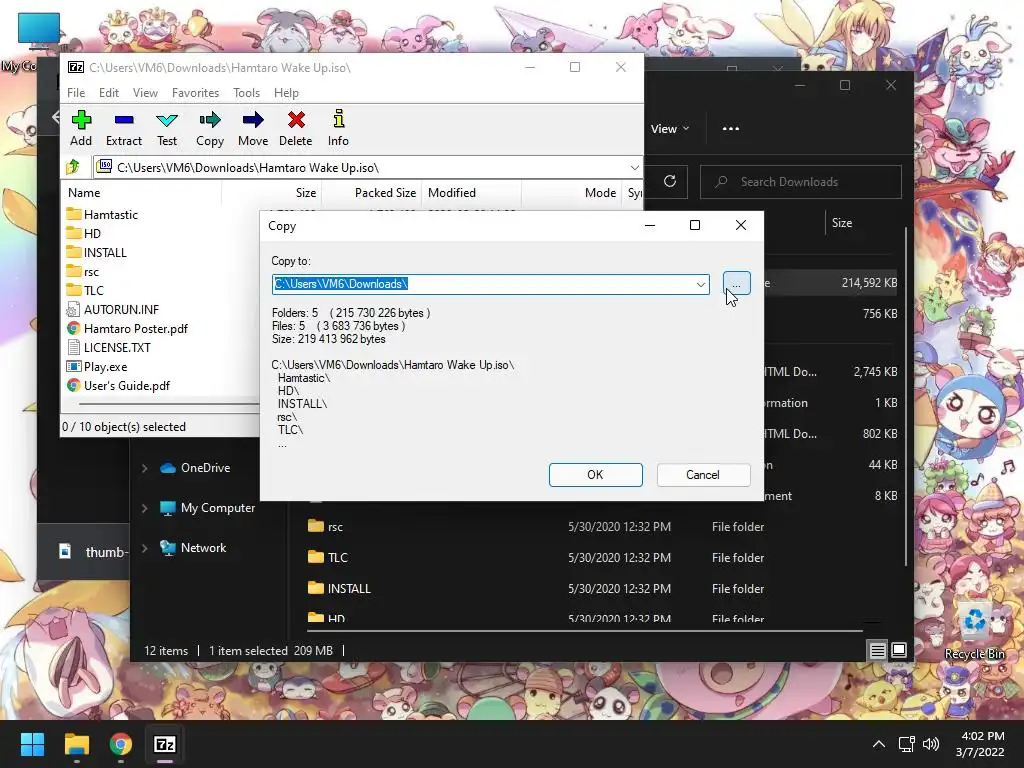Click the browse (...) button in Copy dialog
Viewport: 1024px width, 768px height.
(736, 283)
